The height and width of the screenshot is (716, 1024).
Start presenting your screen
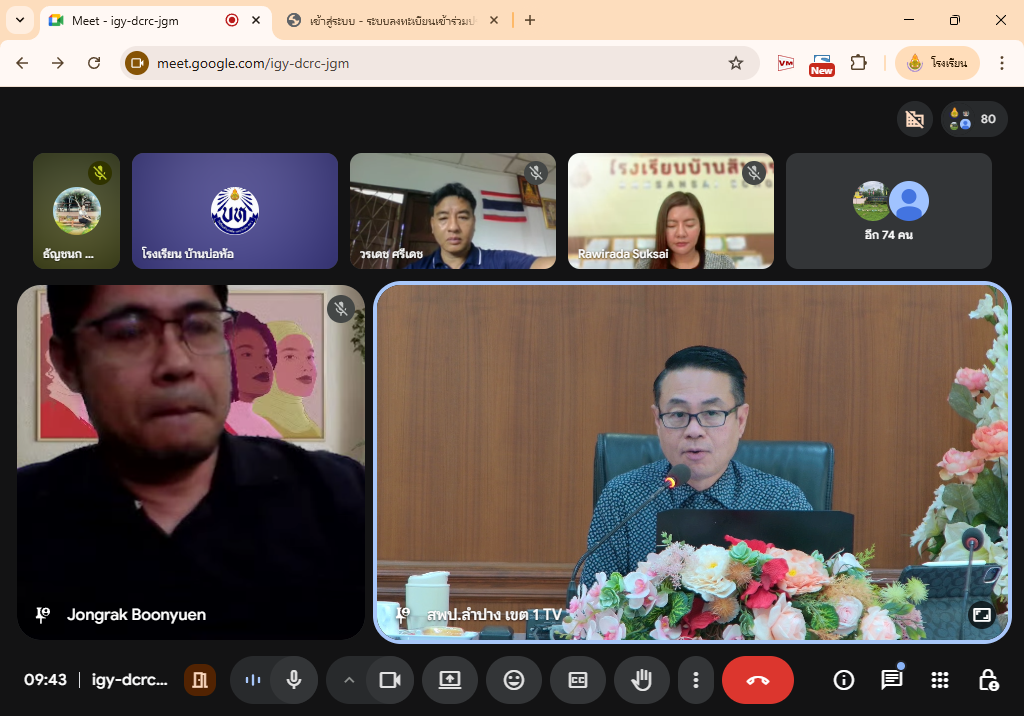point(449,680)
